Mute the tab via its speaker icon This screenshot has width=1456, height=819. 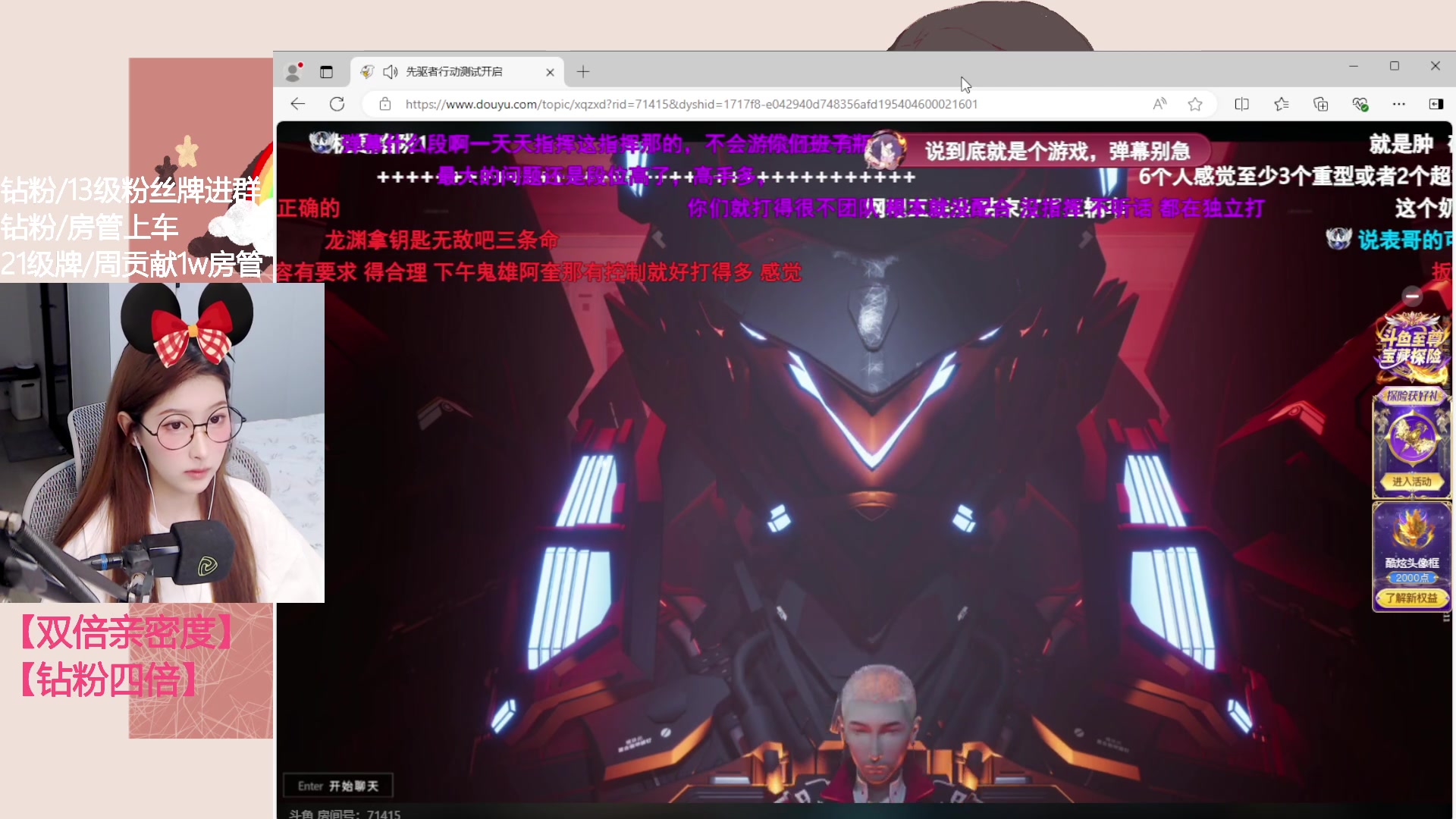391,72
